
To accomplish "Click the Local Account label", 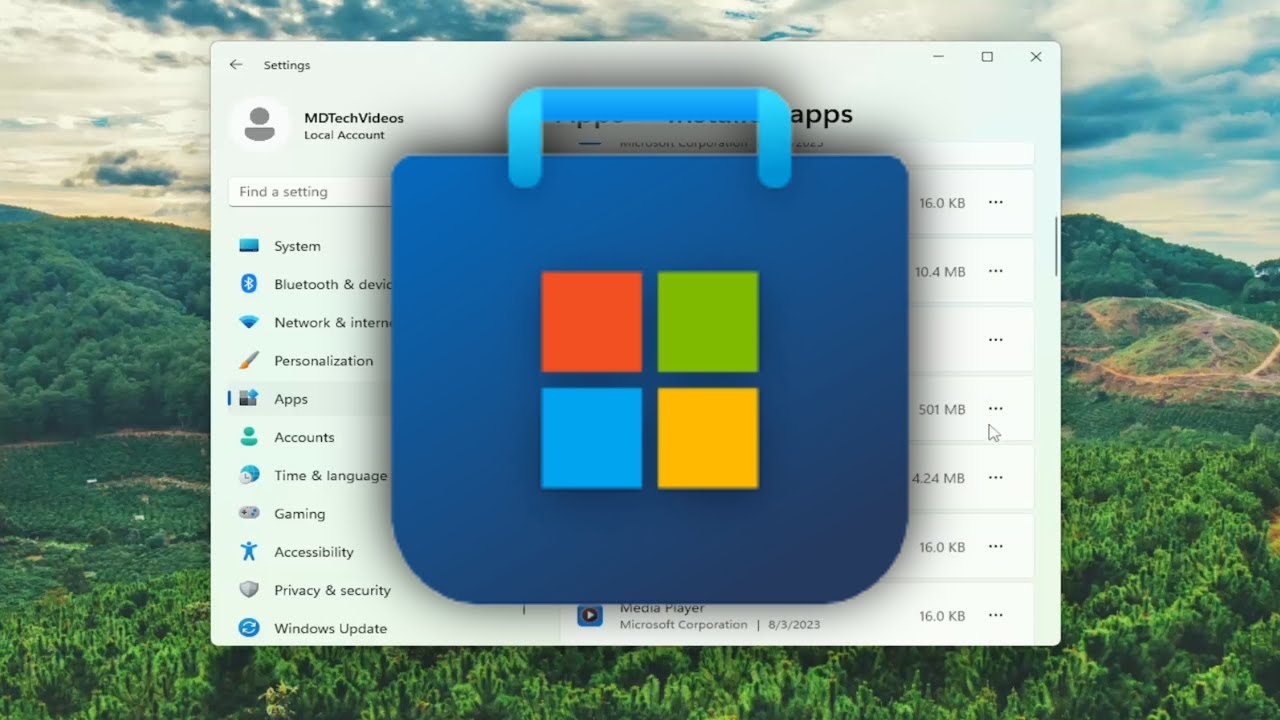I will pyautogui.click(x=344, y=135).
